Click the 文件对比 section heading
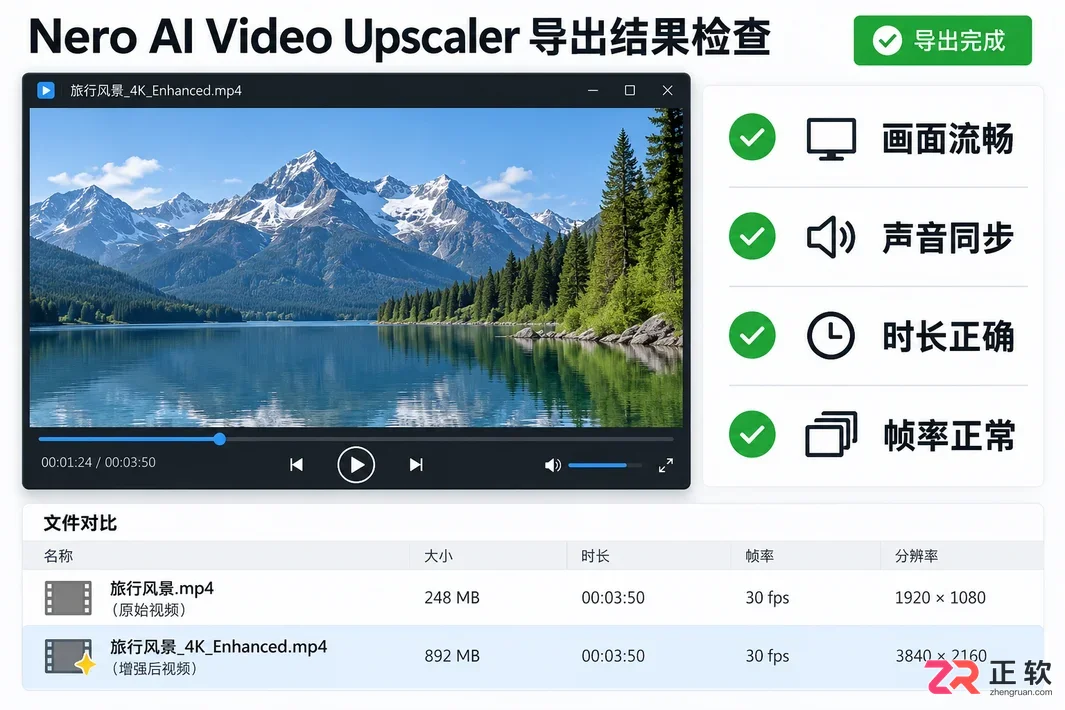The height and width of the screenshot is (710, 1065). point(80,523)
